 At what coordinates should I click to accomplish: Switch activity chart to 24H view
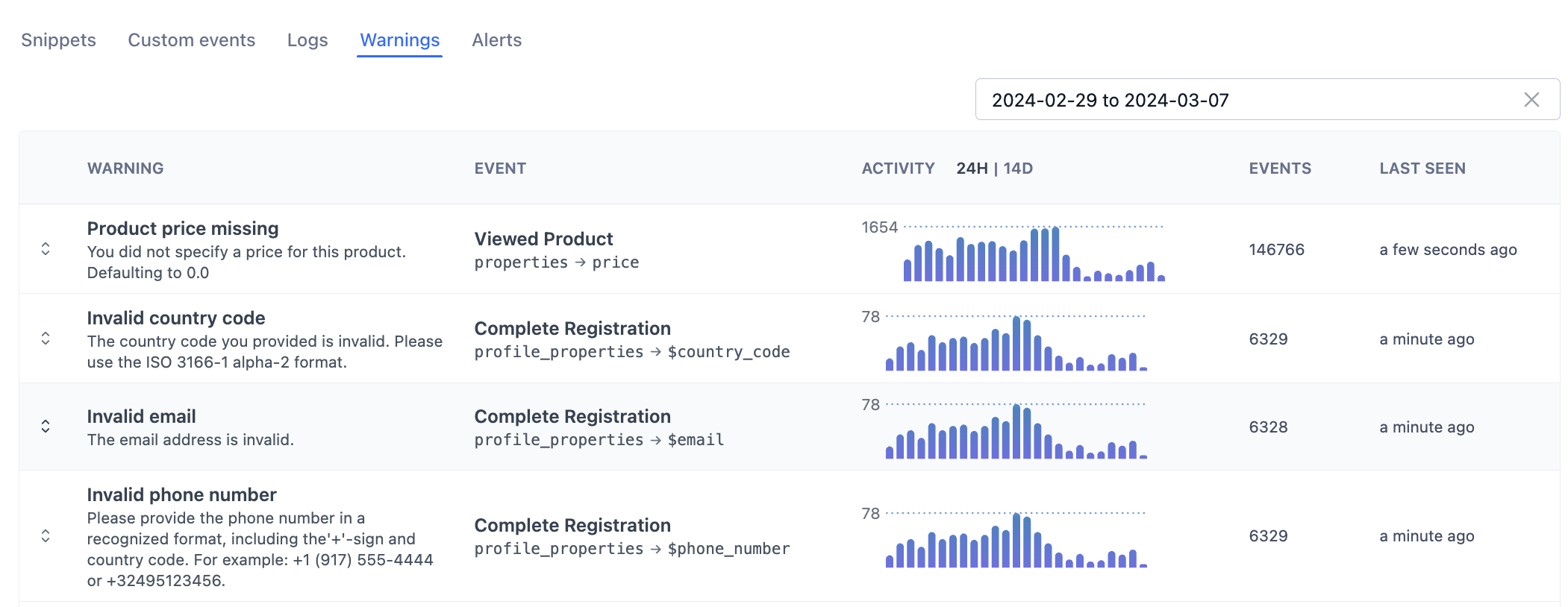(x=972, y=169)
